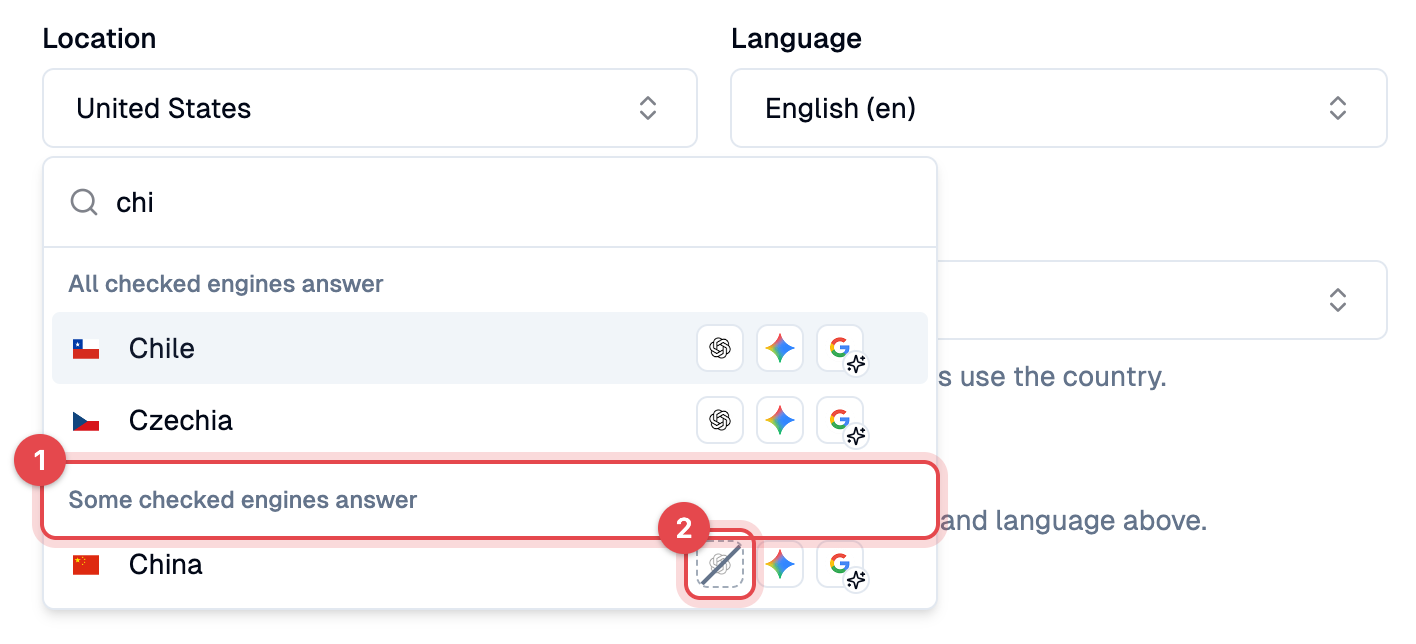Select Czechia from the location list

point(490,420)
